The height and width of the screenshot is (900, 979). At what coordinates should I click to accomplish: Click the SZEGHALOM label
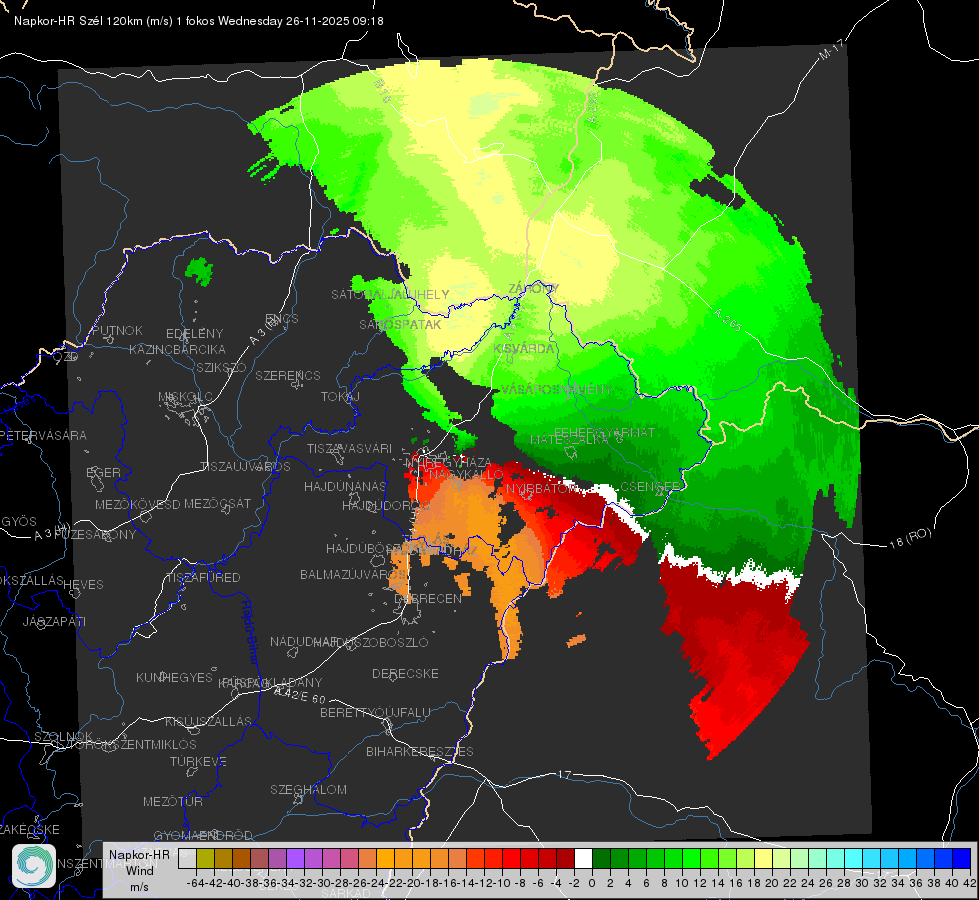click(308, 789)
